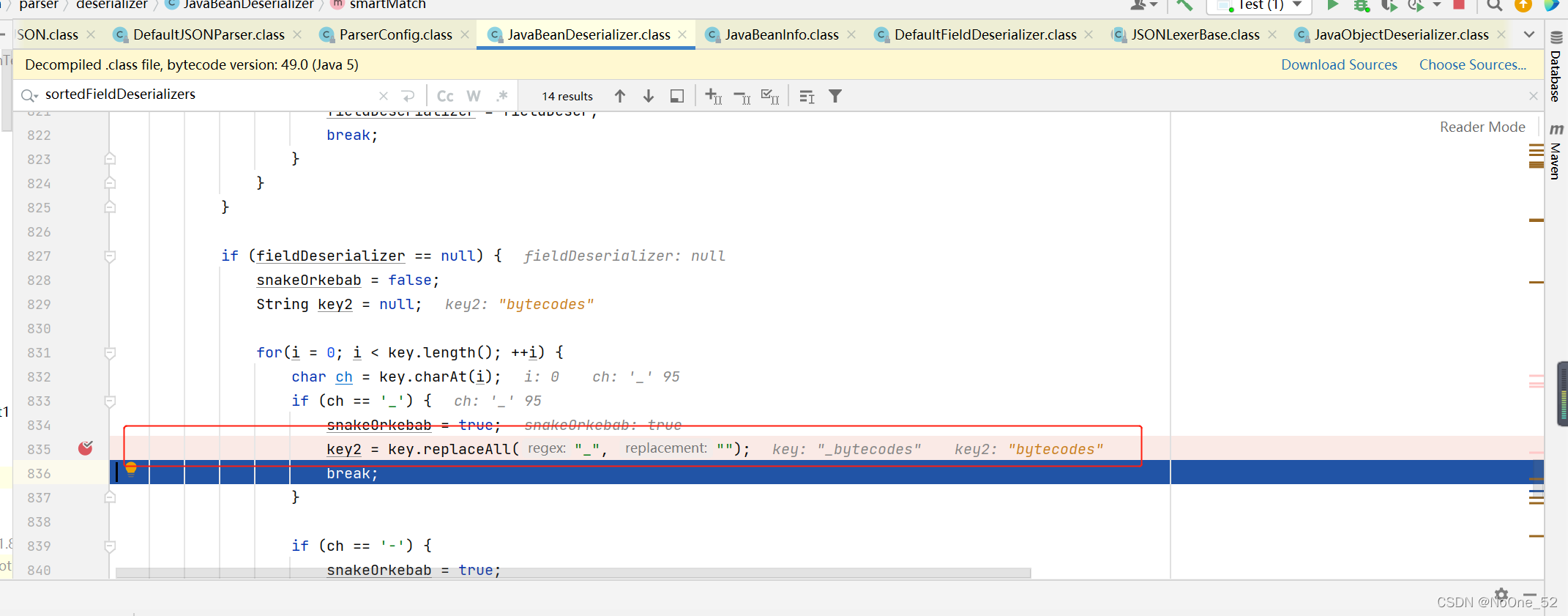Unselect the last occurrence

742,96
